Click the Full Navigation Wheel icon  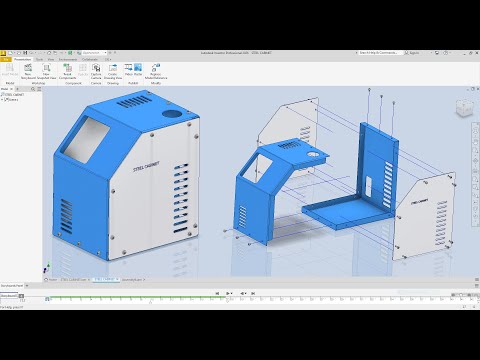click(476, 130)
